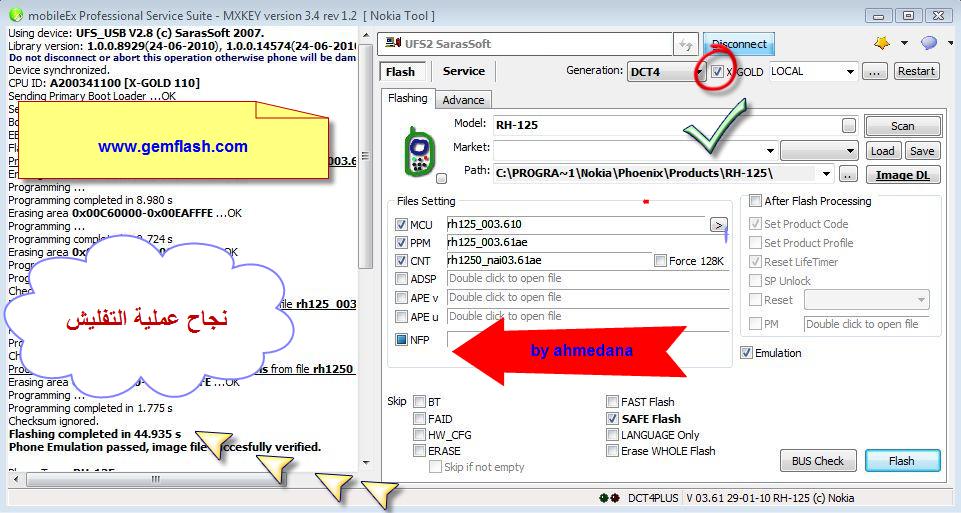
Task: Open the LOCAL dropdown
Action: 849,72
